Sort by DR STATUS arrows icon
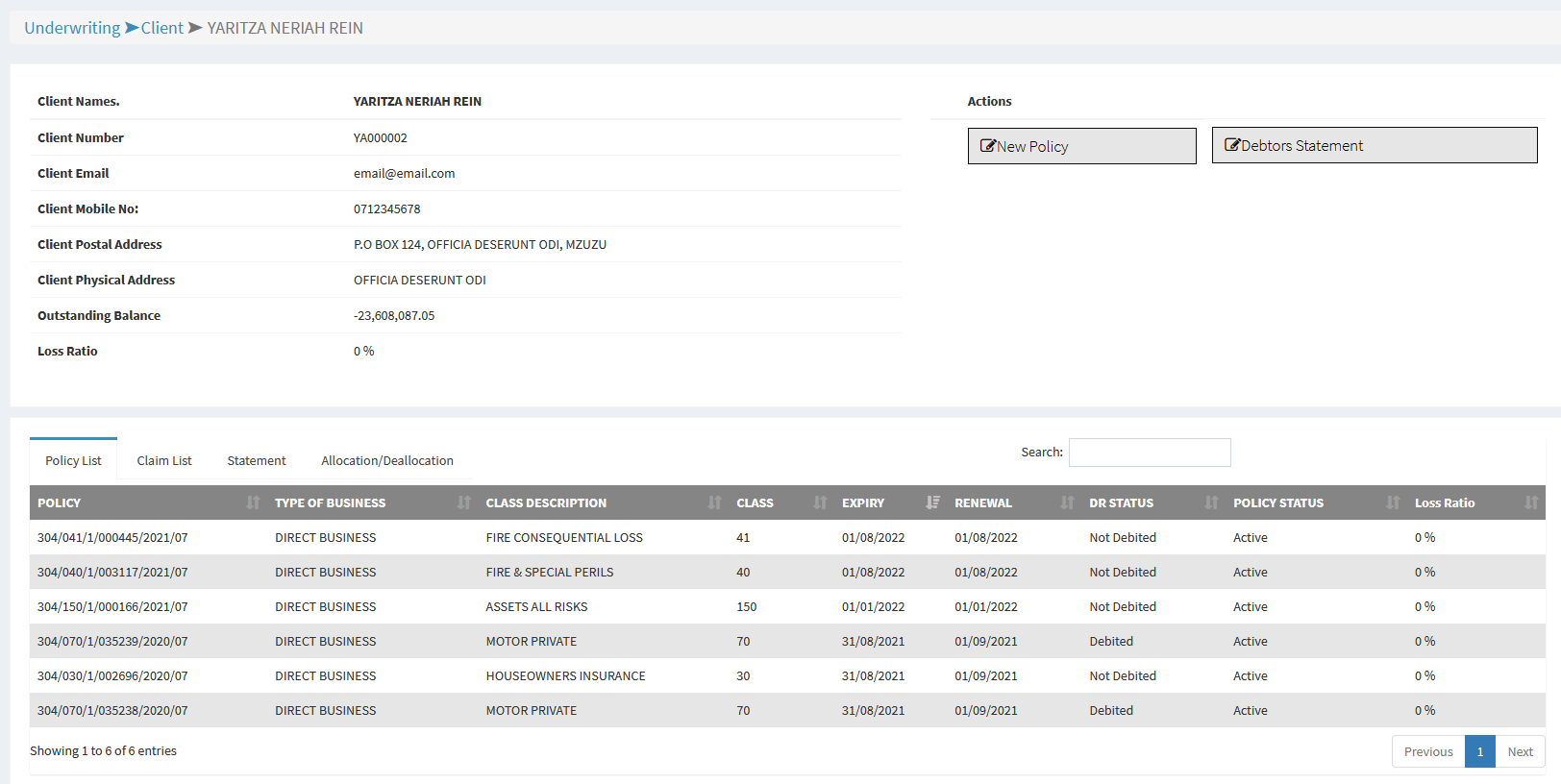The height and width of the screenshot is (784, 1561). pyautogui.click(x=1211, y=502)
